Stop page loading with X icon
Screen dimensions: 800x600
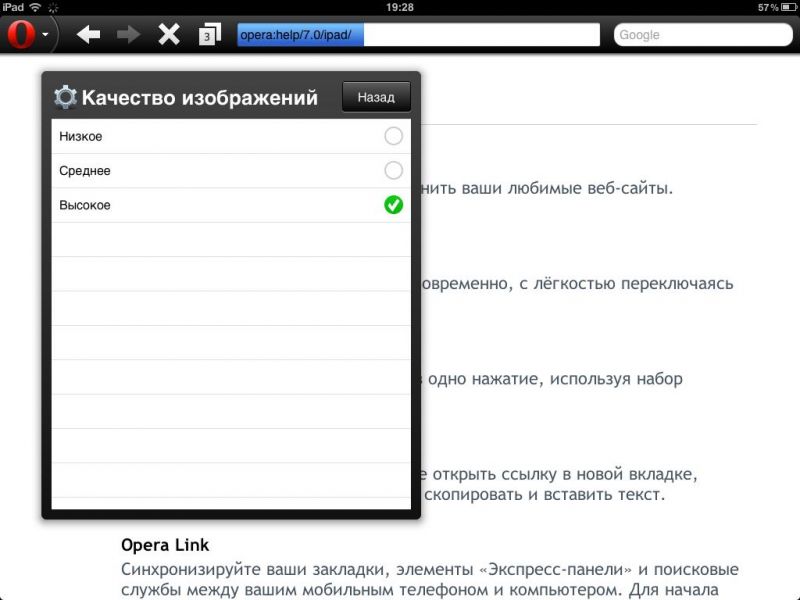click(x=169, y=35)
